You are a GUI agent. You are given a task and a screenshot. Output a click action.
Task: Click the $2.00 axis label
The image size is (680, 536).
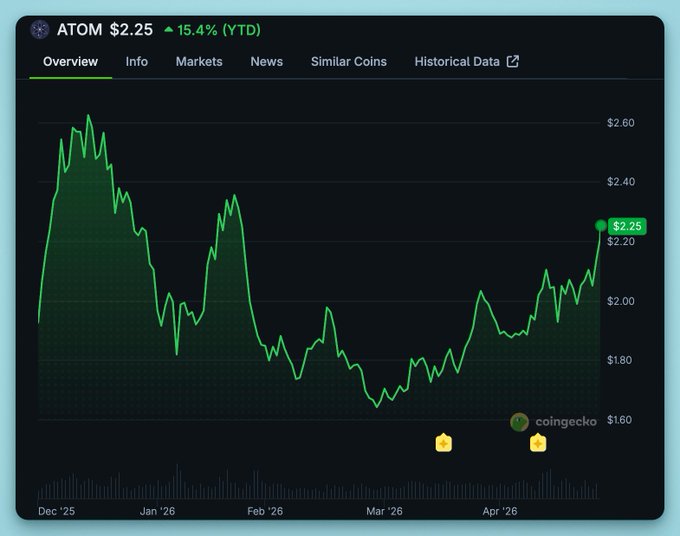click(621, 301)
